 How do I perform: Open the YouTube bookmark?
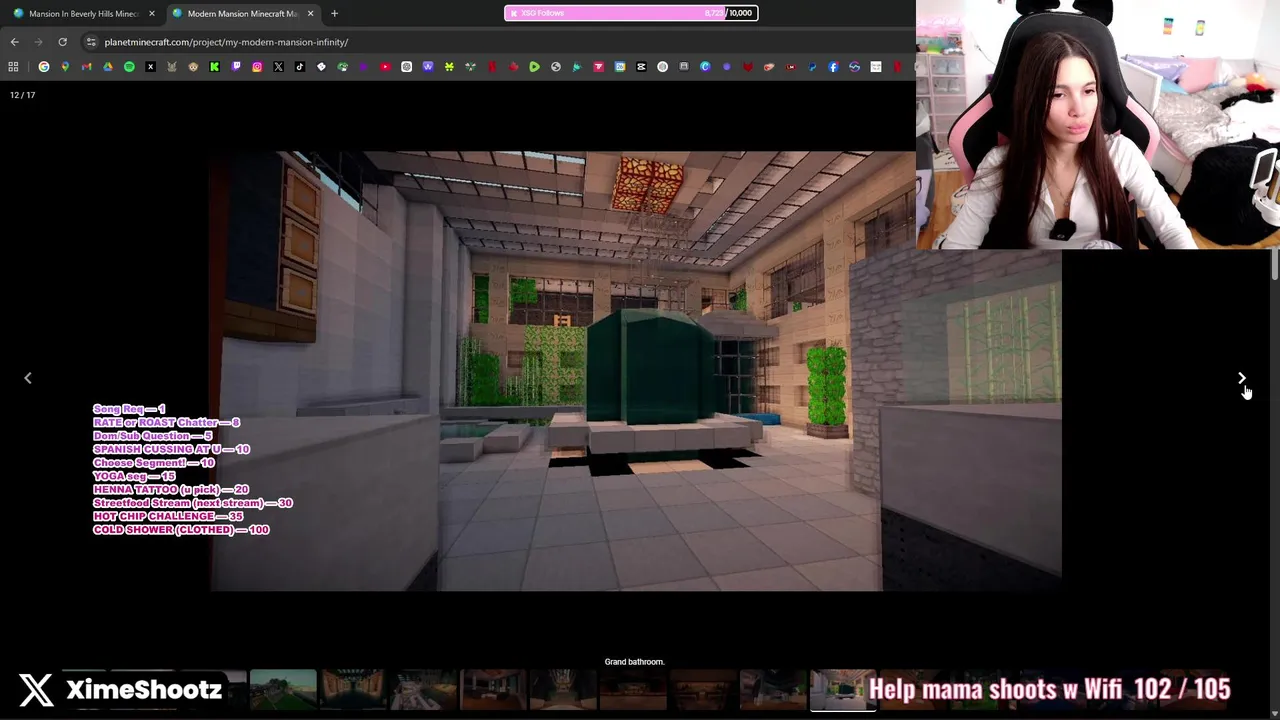click(385, 67)
